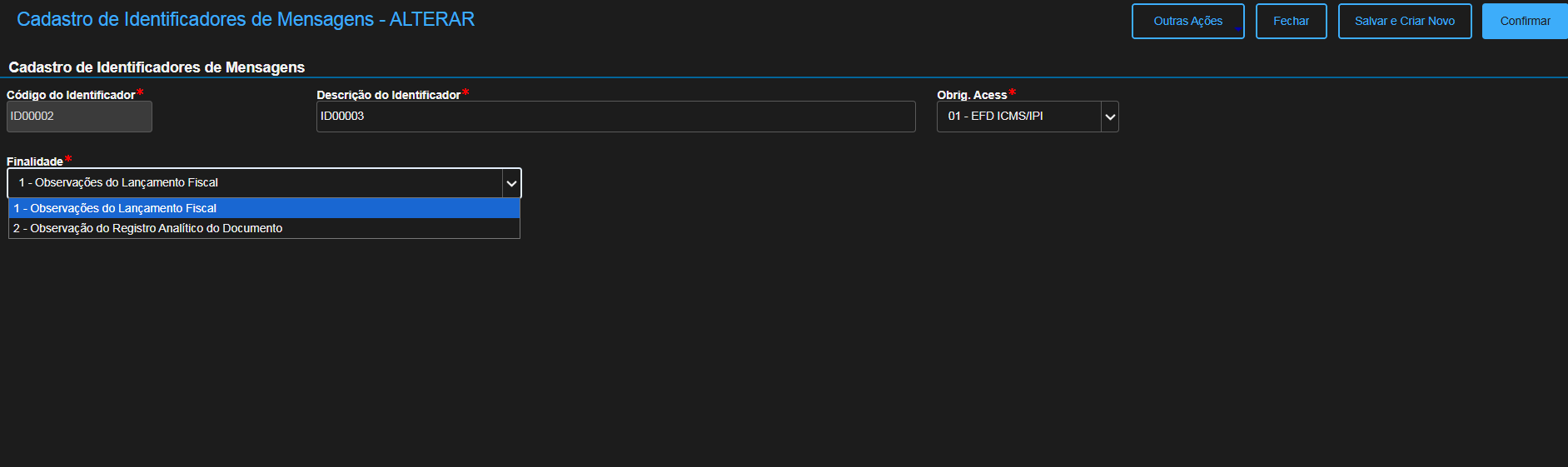Click the Obrig. Acess label text

pyautogui.click(x=972, y=95)
